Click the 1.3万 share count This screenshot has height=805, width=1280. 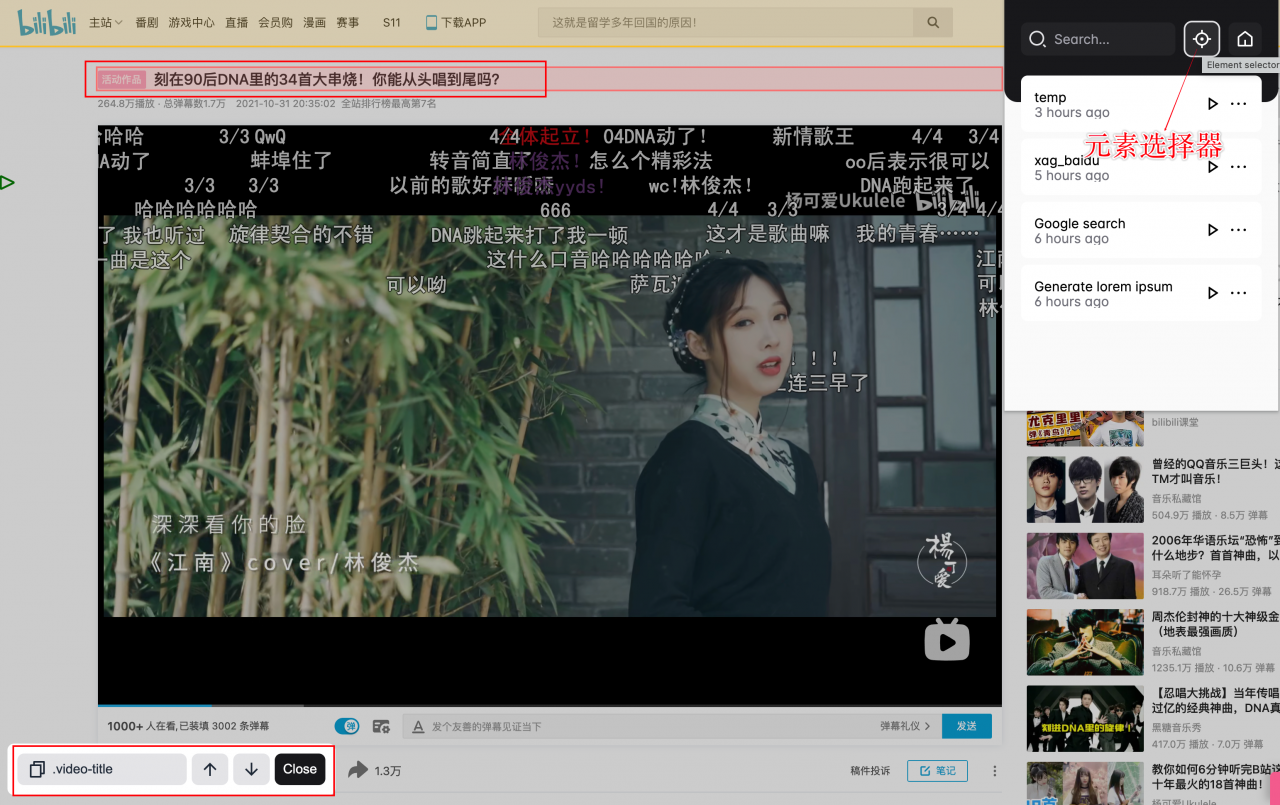(388, 771)
